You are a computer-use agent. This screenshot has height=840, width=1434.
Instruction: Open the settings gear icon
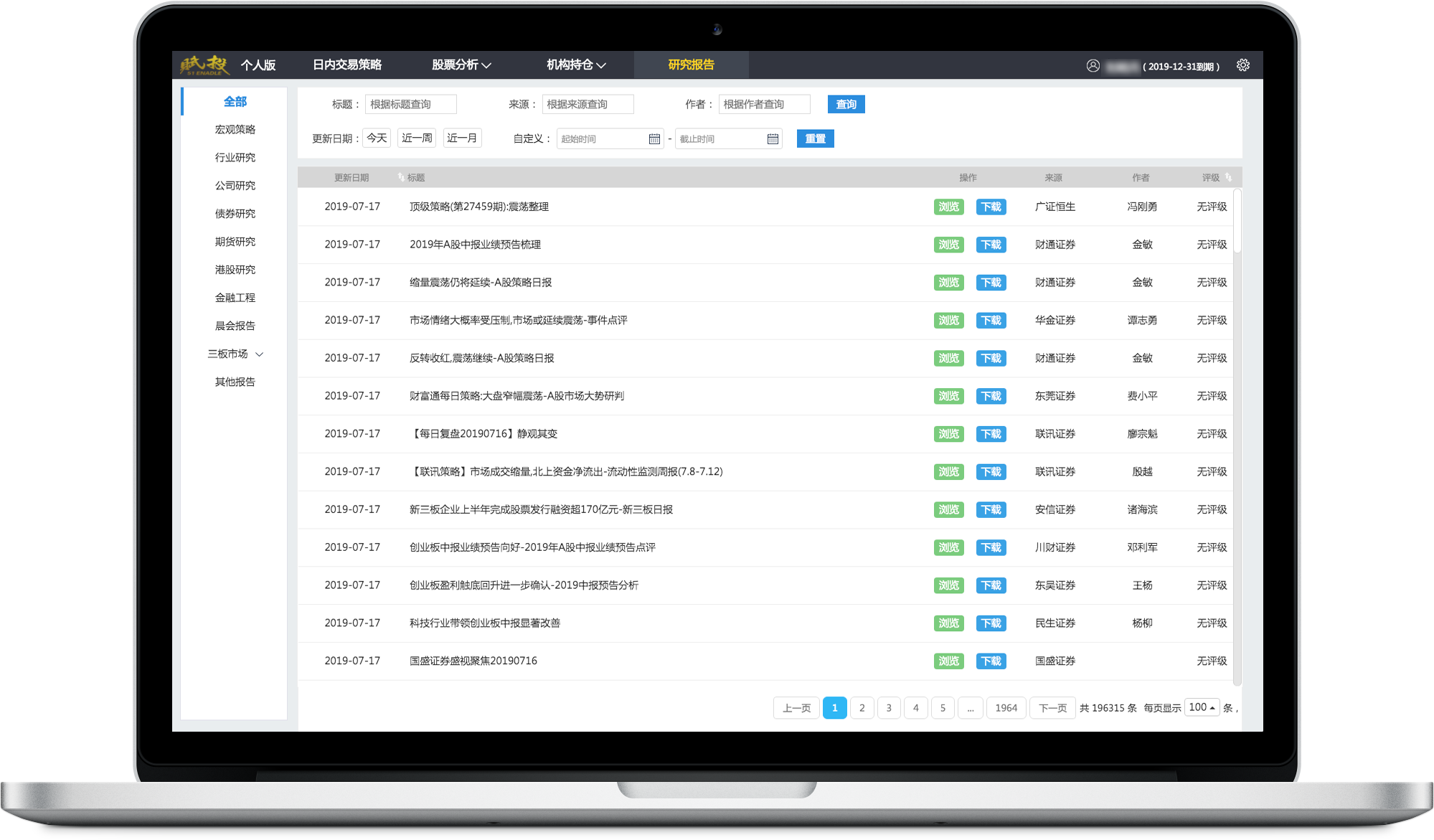coord(1242,65)
